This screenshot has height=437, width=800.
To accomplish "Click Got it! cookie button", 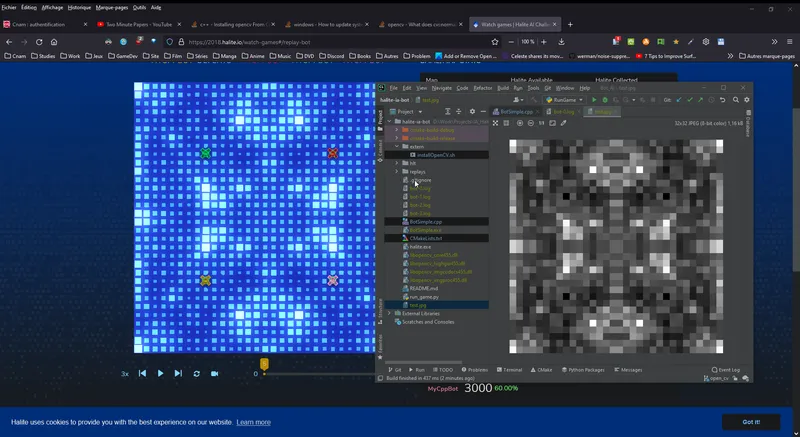I will coord(751,422).
